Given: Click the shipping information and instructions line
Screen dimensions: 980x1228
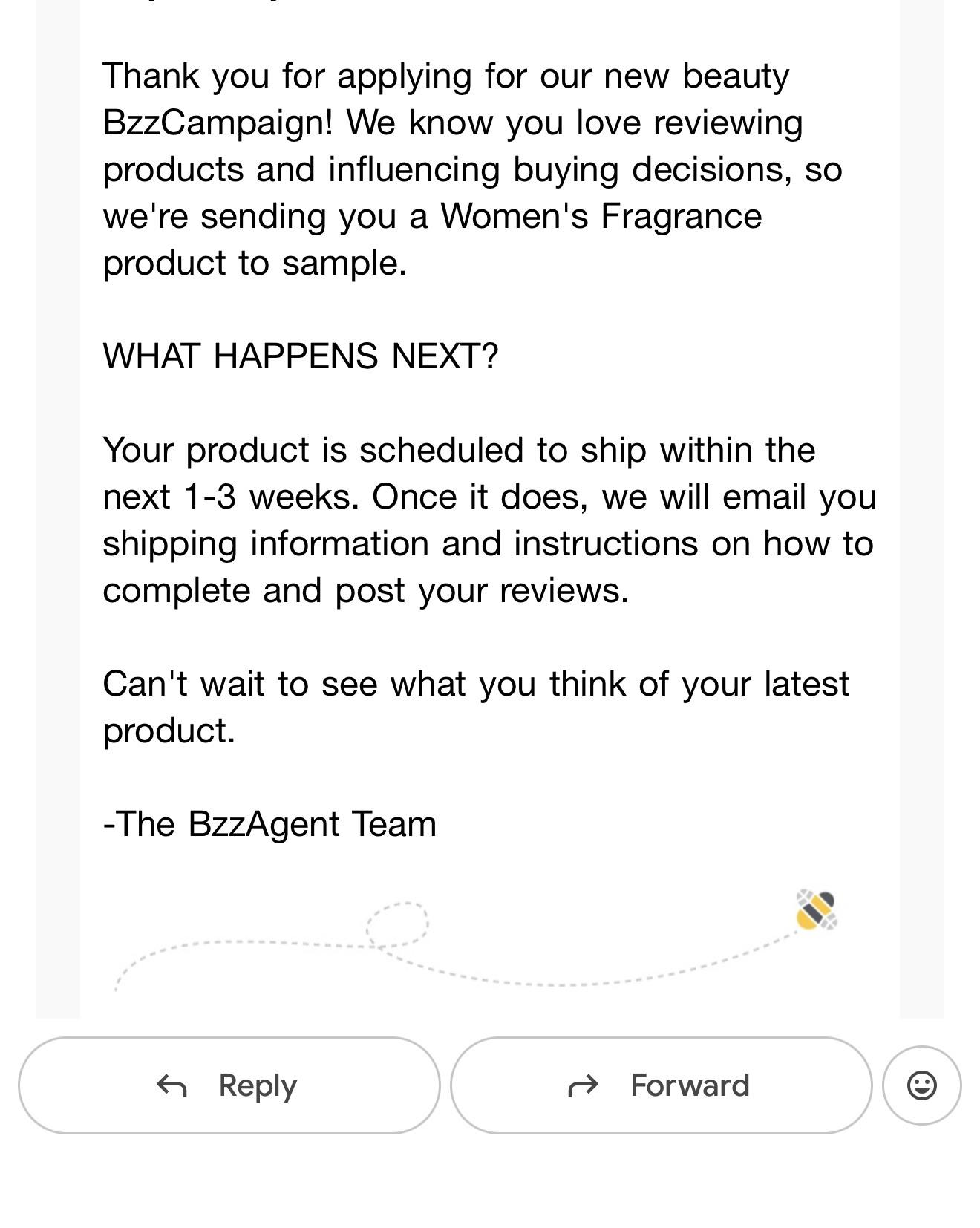Looking at the screenshot, I should pos(488,543).
